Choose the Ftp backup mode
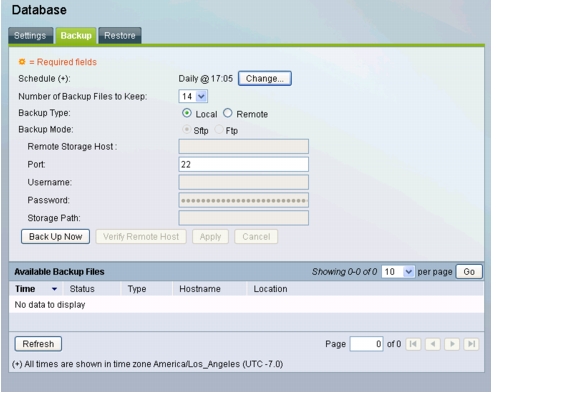579x398 pixels. pyautogui.click(x=219, y=130)
